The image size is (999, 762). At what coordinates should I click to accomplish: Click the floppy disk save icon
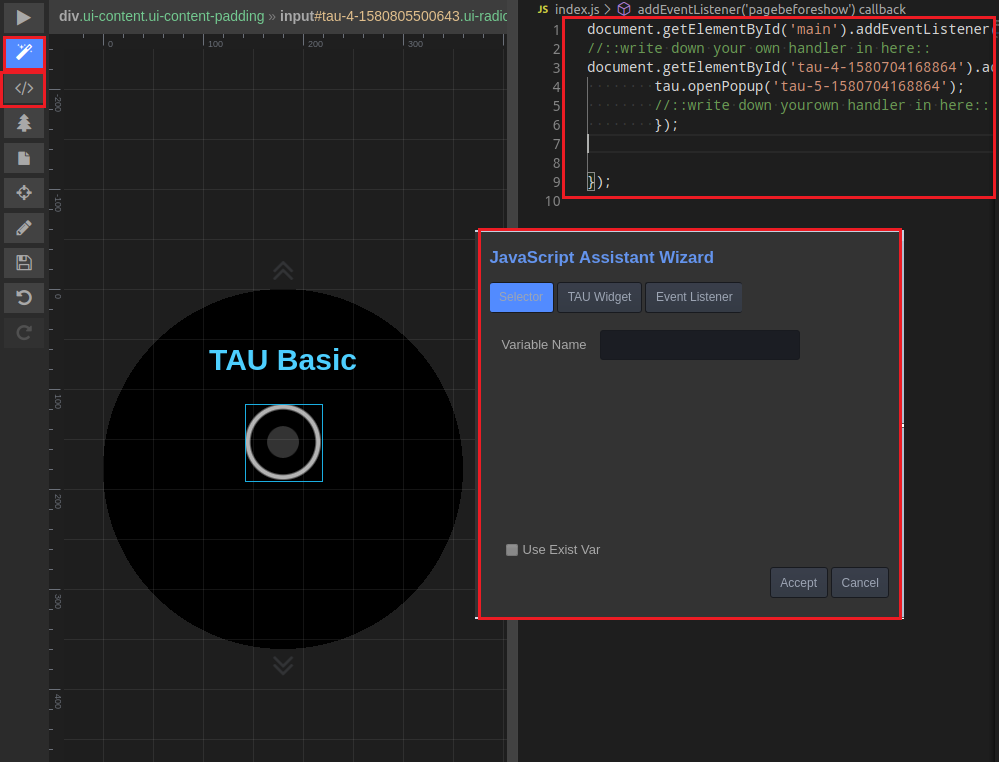tap(24, 263)
